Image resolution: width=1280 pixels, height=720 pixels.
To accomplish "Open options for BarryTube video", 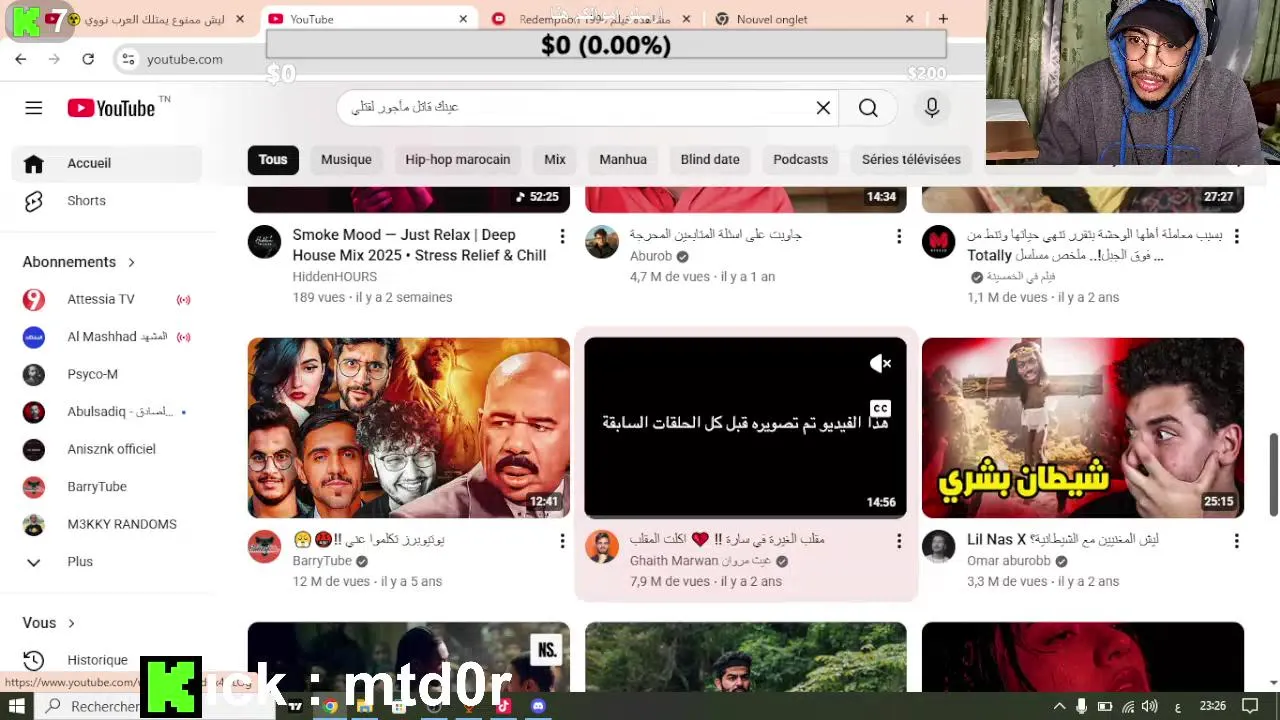I will coord(562,541).
